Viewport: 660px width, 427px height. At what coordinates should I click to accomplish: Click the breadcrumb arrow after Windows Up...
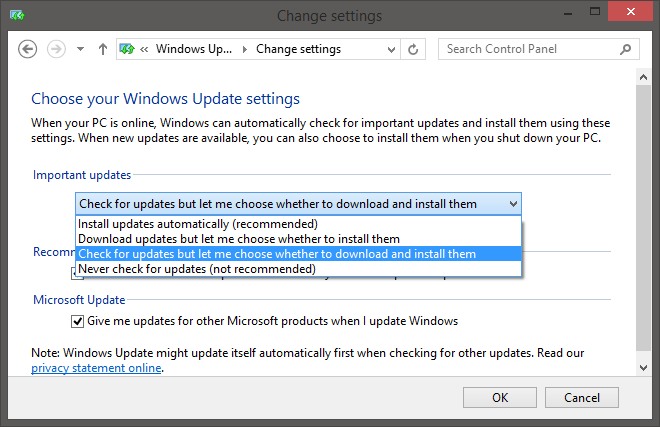pyautogui.click(x=245, y=50)
